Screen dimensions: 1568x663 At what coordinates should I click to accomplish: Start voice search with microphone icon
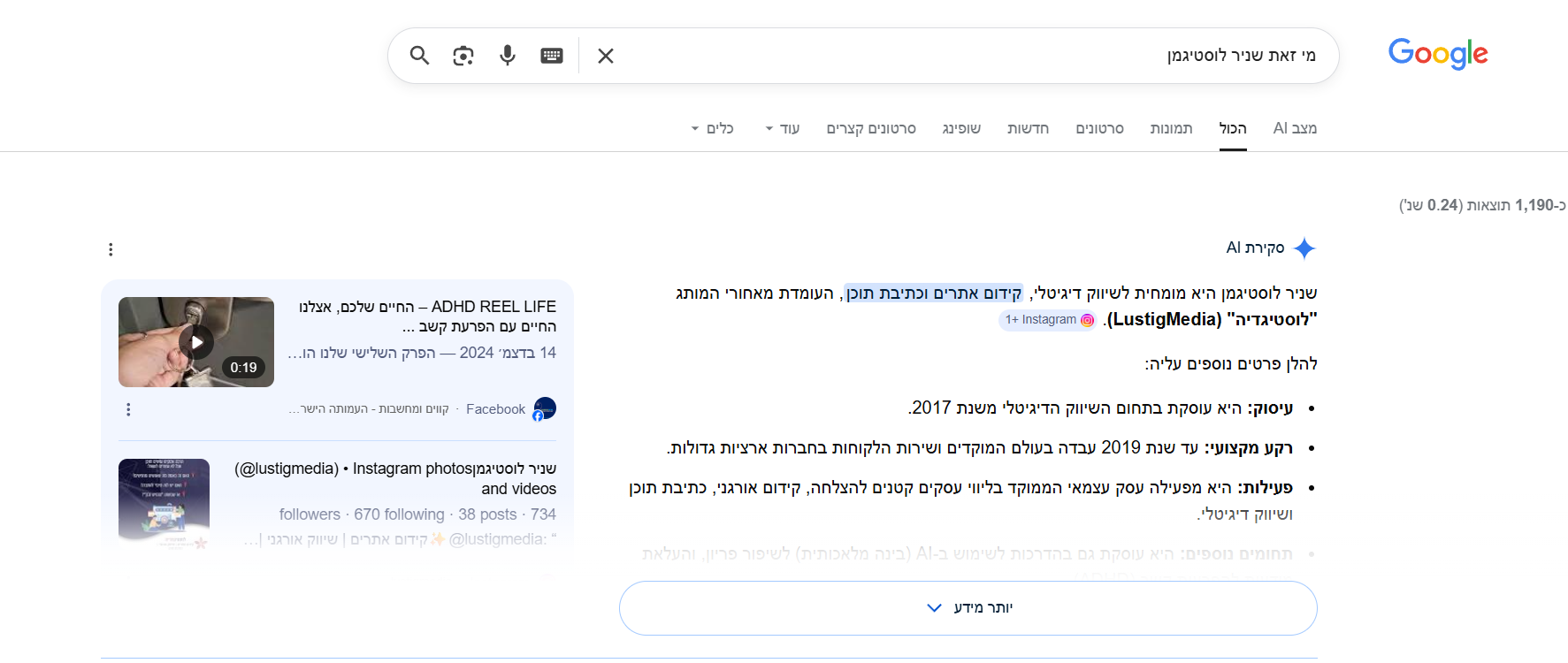(508, 56)
